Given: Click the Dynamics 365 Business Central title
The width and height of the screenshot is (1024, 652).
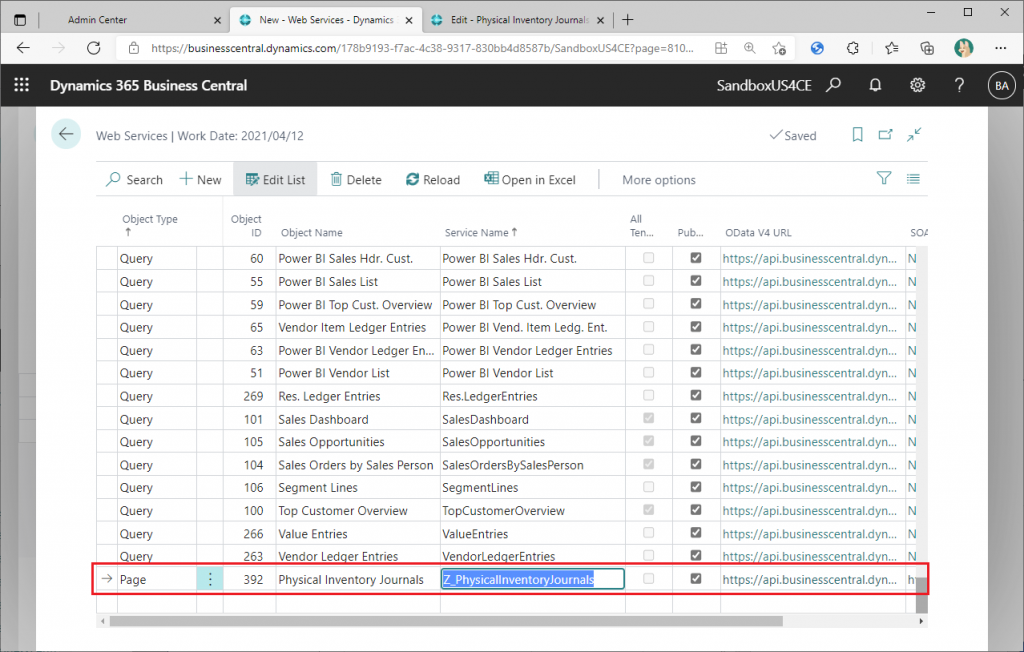Looking at the screenshot, I should point(148,85).
